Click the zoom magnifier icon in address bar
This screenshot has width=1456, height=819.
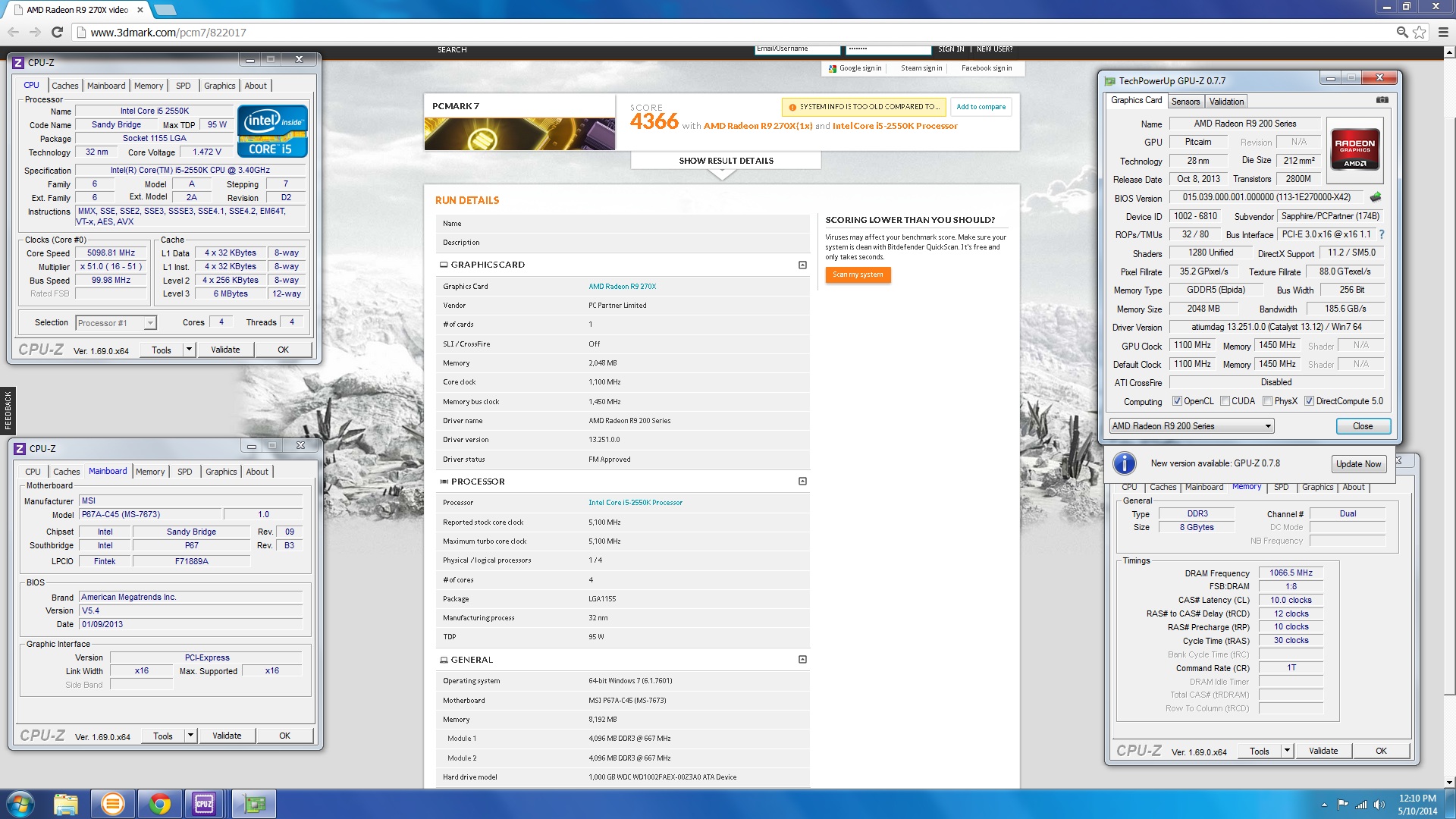pos(1402,32)
